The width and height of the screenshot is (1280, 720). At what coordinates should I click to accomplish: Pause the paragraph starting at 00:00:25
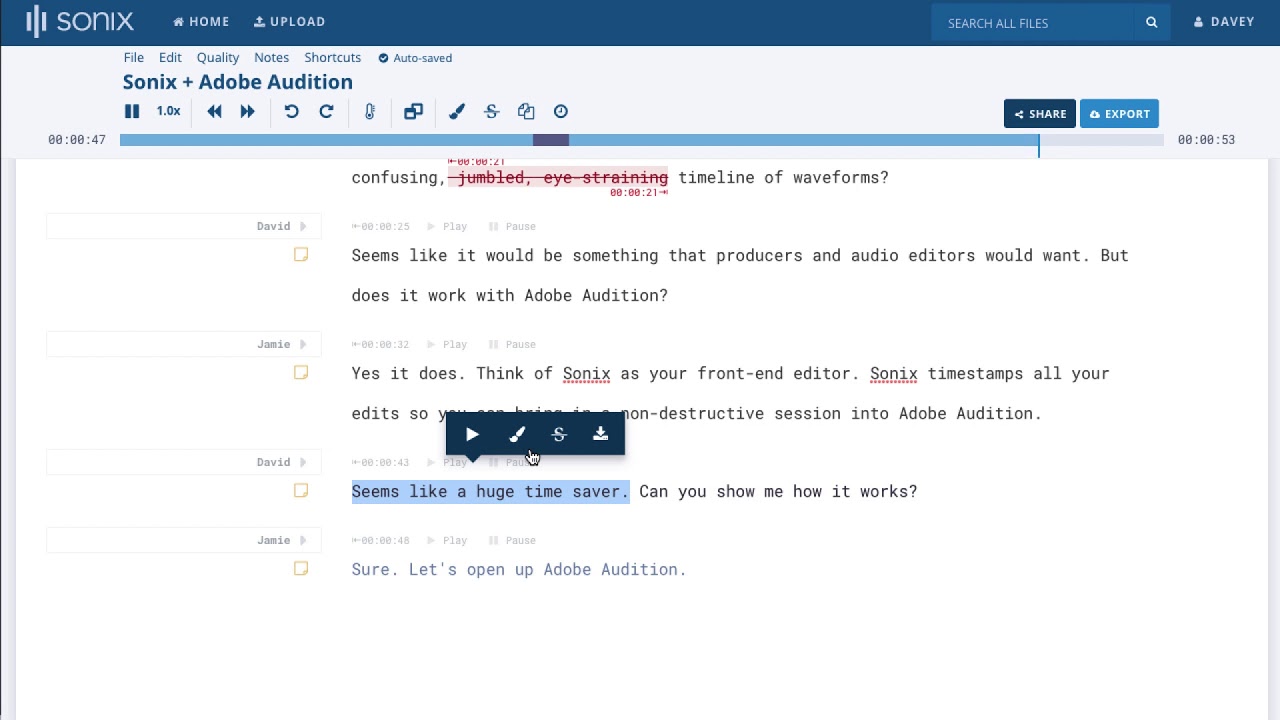[x=512, y=227]
